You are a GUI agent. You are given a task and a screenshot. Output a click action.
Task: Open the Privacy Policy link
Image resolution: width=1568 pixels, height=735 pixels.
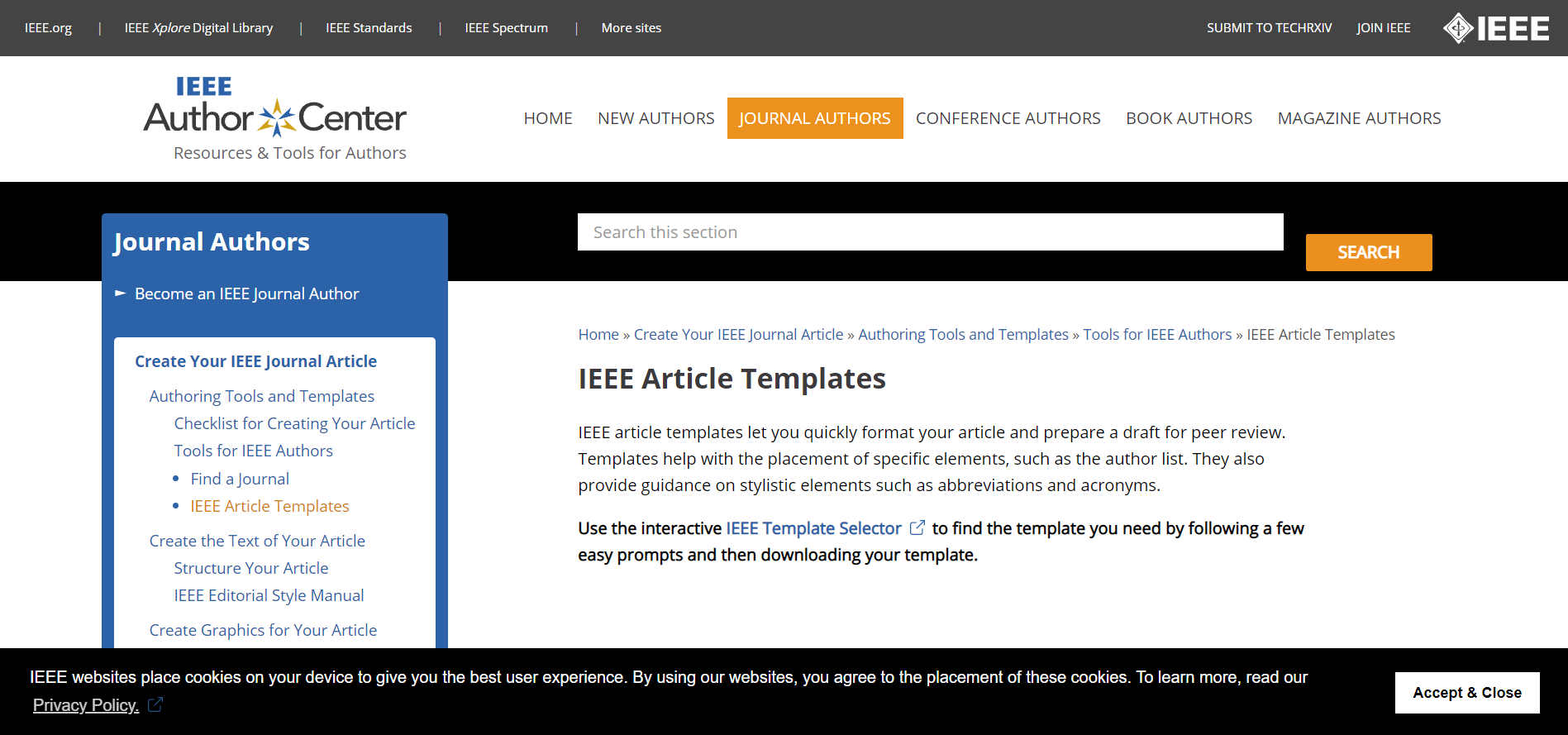click(85, 705)
